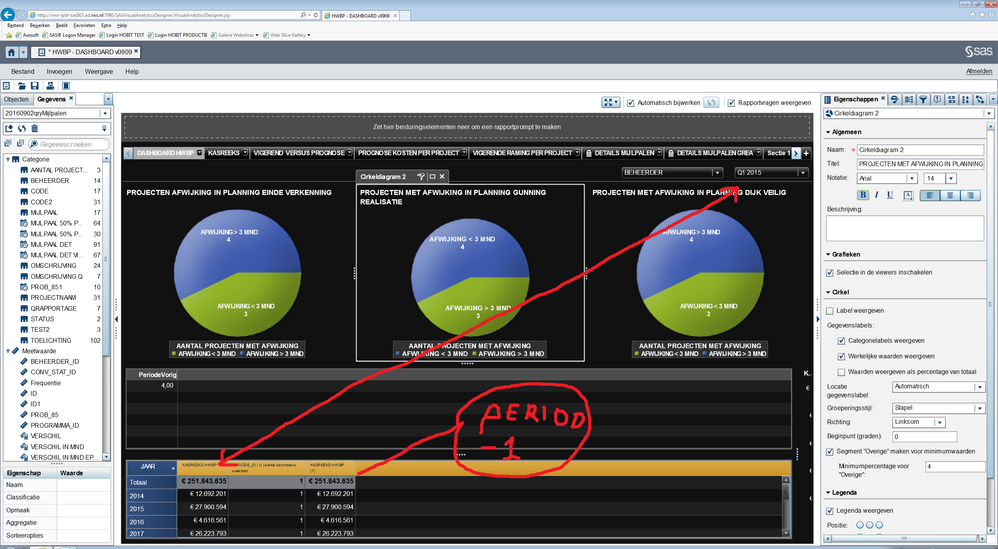998x549 pixels.
Task: Open the font size 14 dropdown
Action: pos(951,179)
